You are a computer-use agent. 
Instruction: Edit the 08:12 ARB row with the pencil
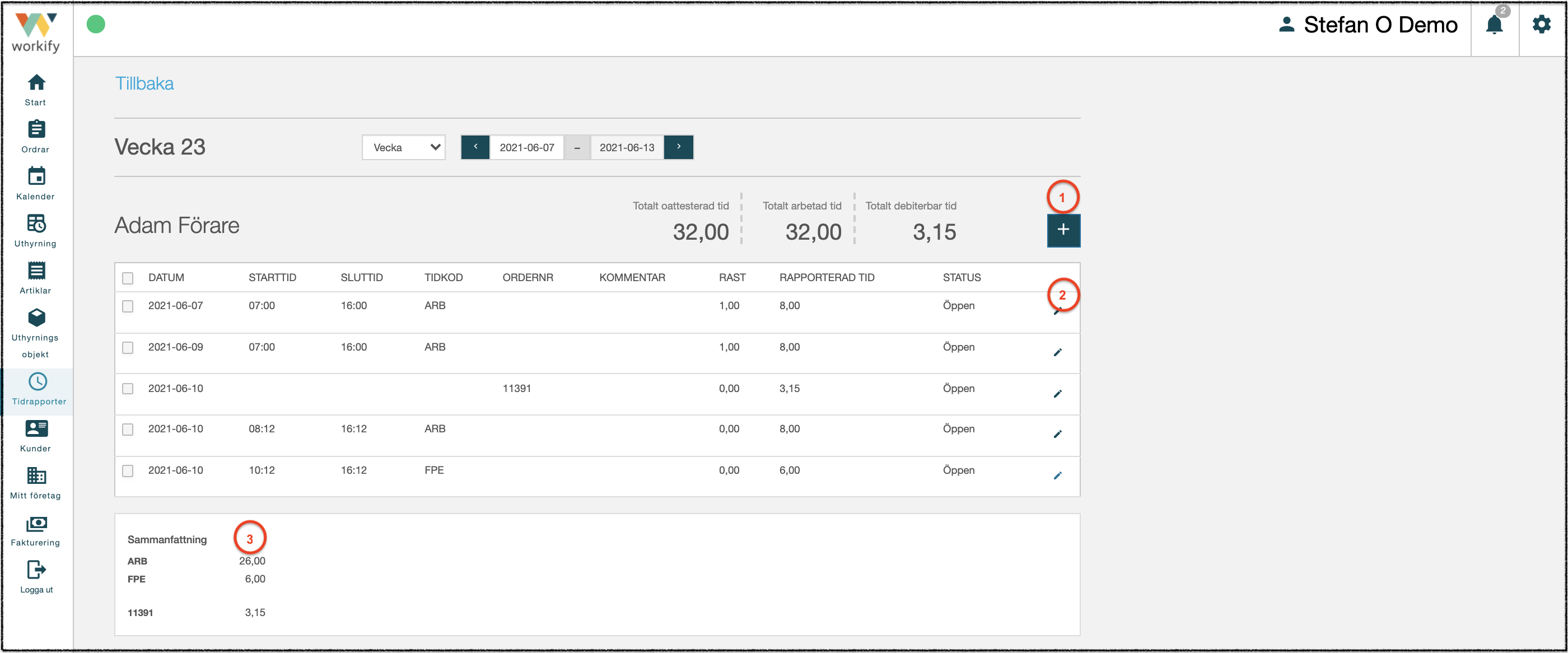[1058, 434]
